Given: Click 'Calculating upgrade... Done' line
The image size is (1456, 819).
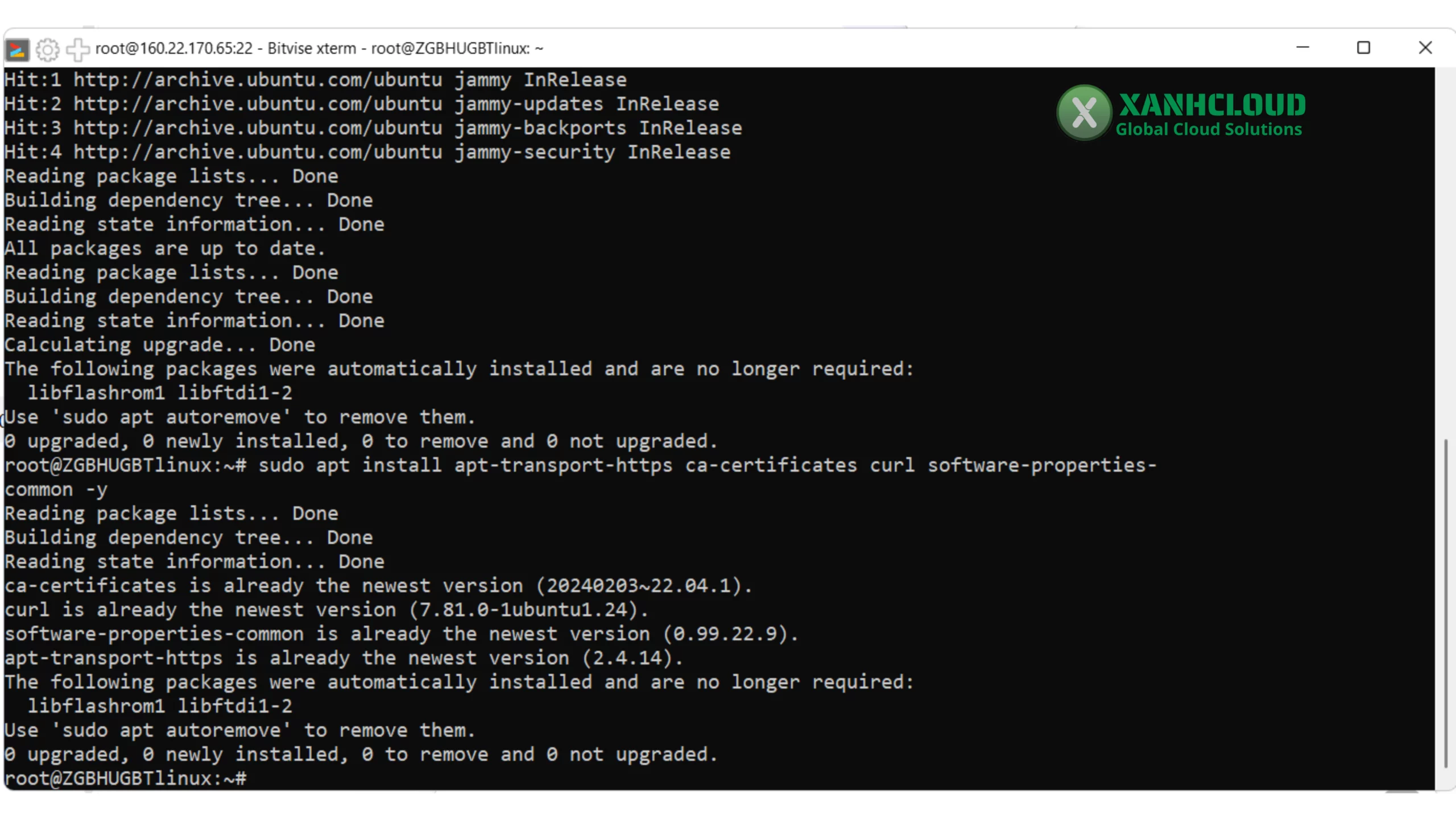Looking at the screenshot, I should click(160, 345).
